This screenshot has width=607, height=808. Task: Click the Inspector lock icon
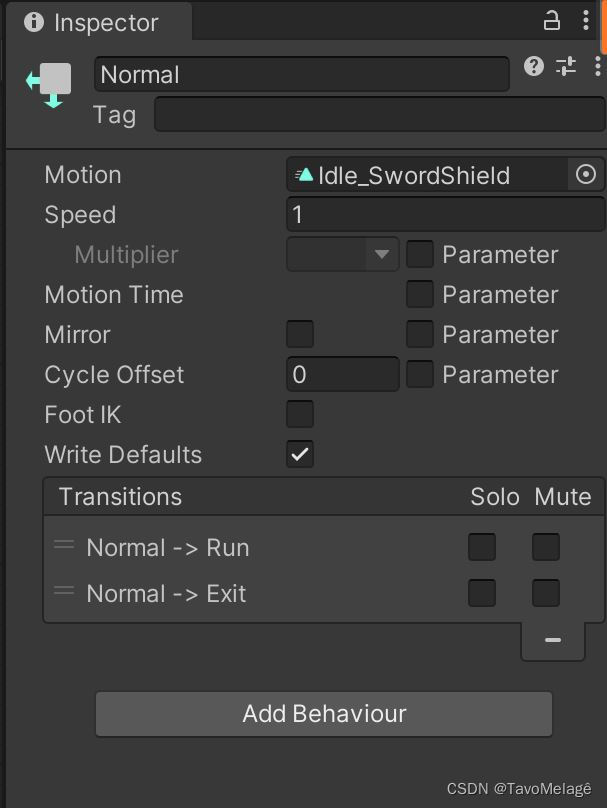(x=552, y=20)
